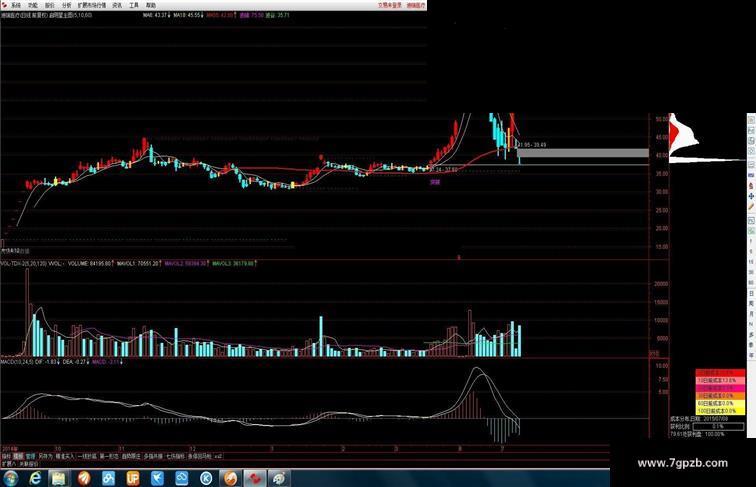Open the orange UP taskbar app

pyautogui.click(x=133, y=478)
